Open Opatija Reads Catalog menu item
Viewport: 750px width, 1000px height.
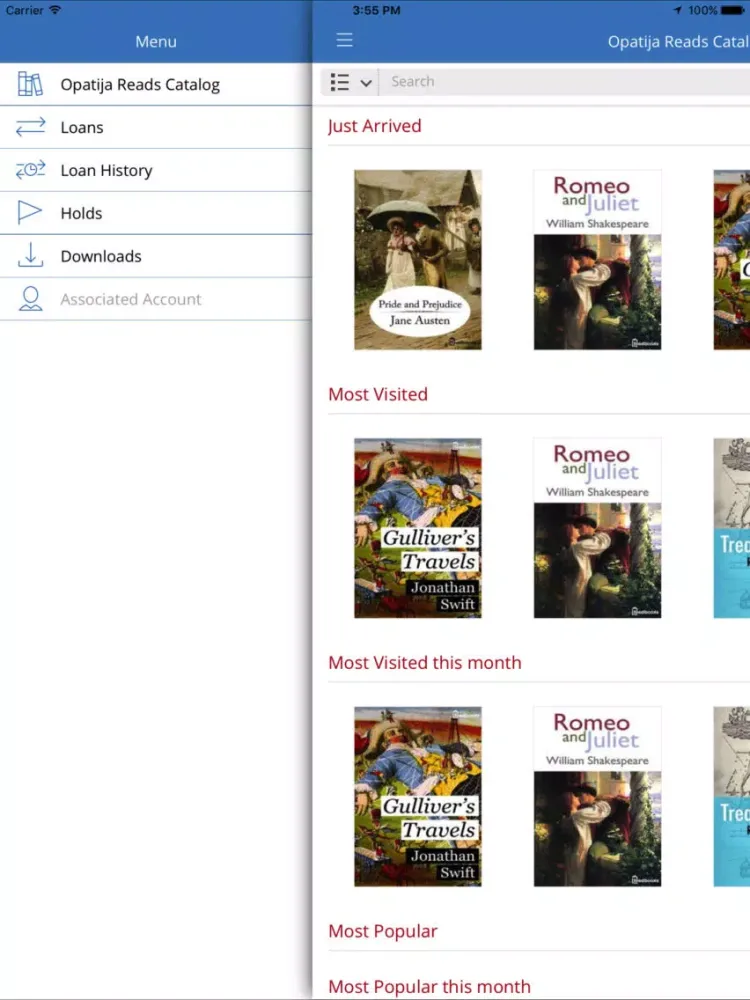pos(156,84)
